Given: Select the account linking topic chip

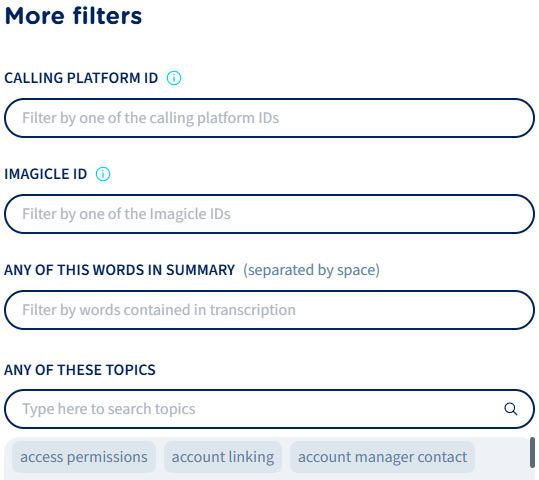Looking at the screenshot, I should click(223, 457).
